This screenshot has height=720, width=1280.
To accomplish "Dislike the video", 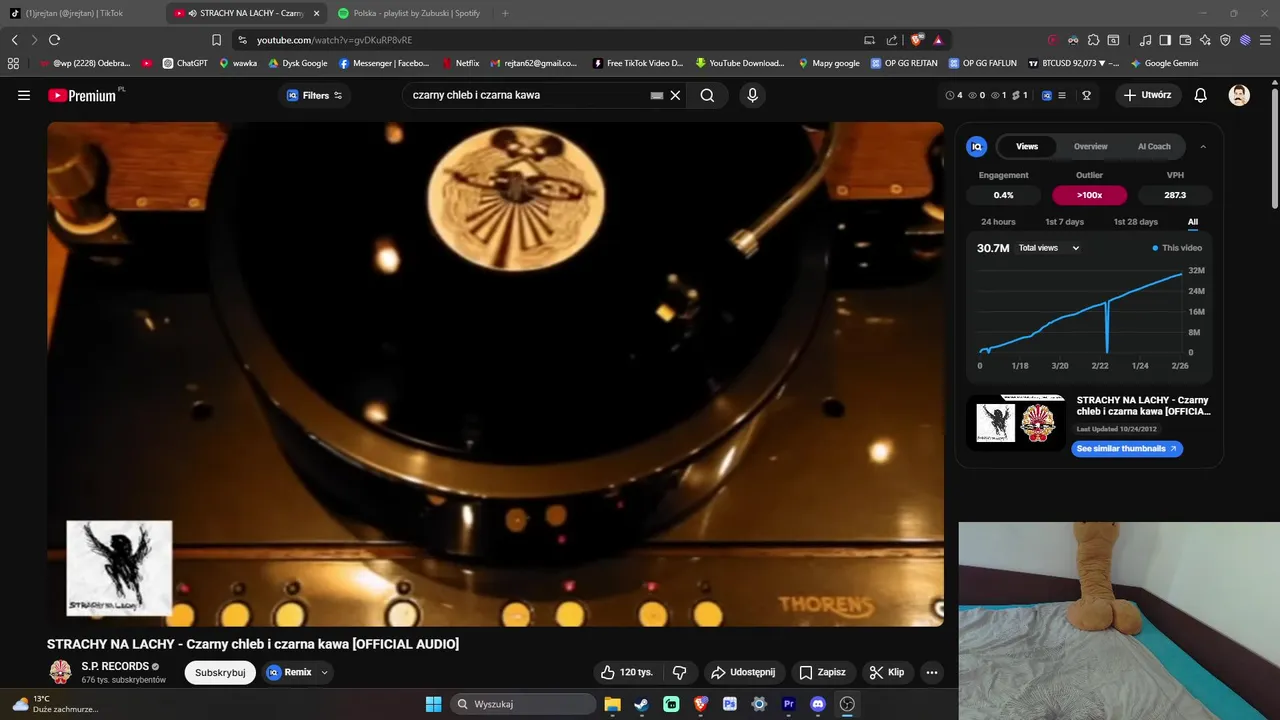I will (679, 672).
